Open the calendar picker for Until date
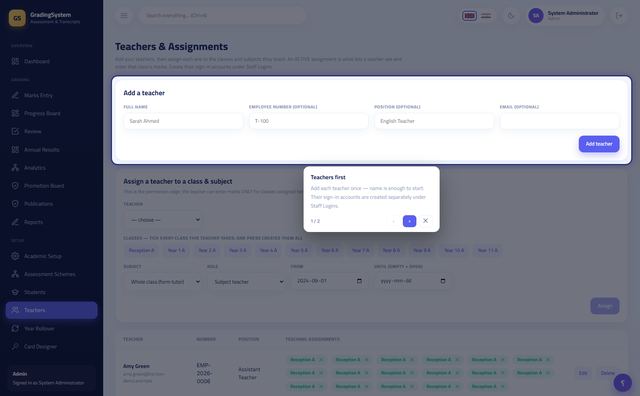The width and height of the screenshot is (640, 396). pyautogui.click(x=443, y=281)
